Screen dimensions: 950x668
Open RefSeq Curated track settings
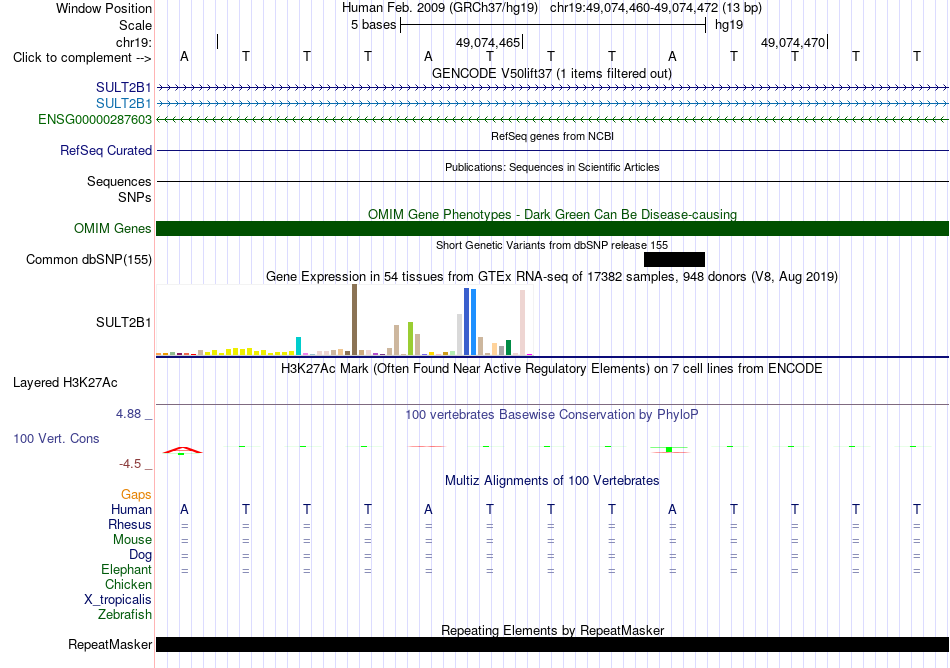pyautogui.click(x=105, y=150)
